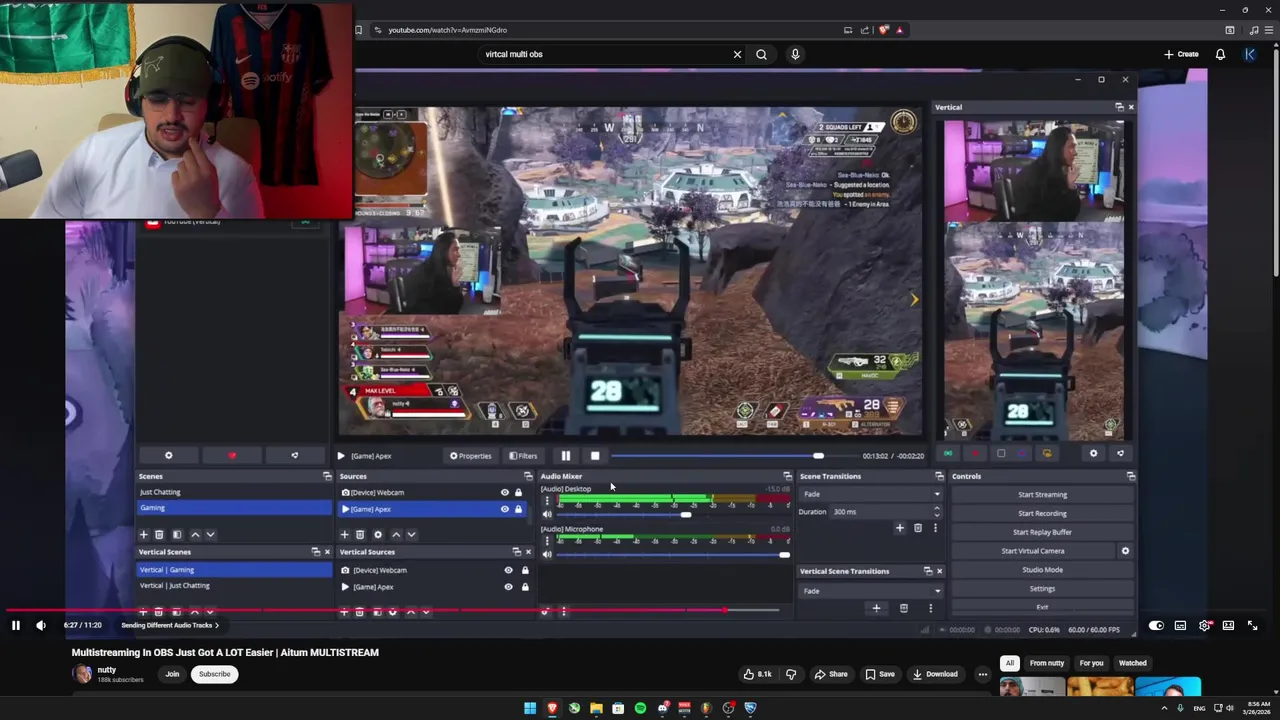This screenshot has height=720, width=1280.
Task: Open YouTube notifications bell
Action: pyautogui.click(x=1220, y=54)
